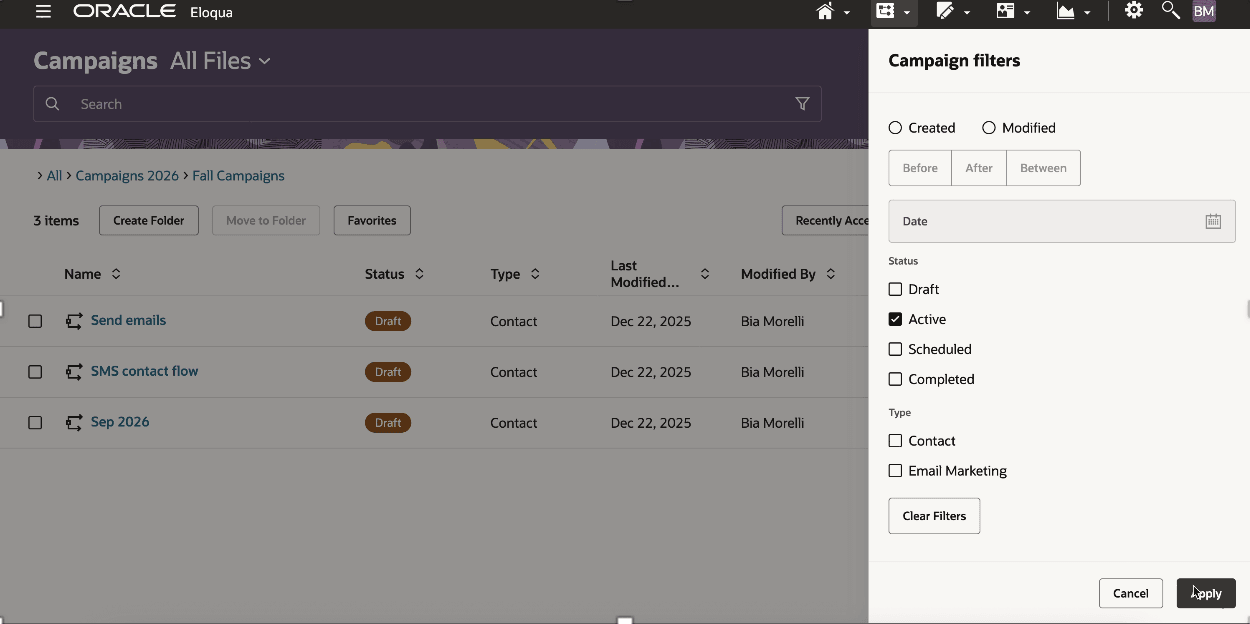Choose the After date option

pos(979,168)
